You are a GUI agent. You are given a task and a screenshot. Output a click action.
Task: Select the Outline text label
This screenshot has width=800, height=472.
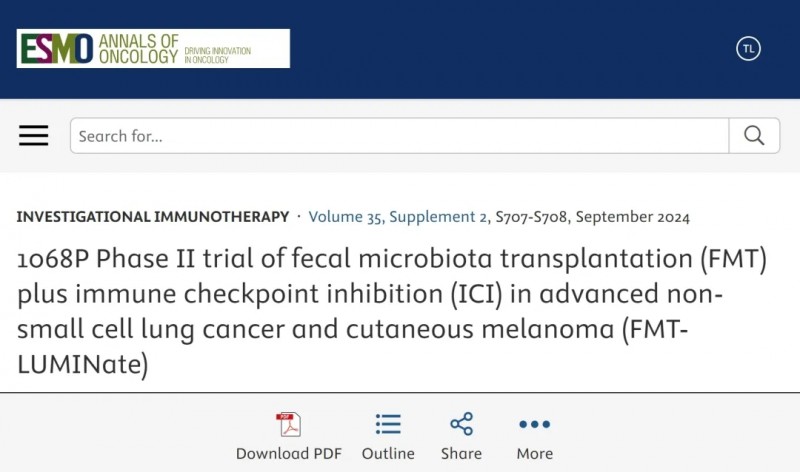coord(388,454)
